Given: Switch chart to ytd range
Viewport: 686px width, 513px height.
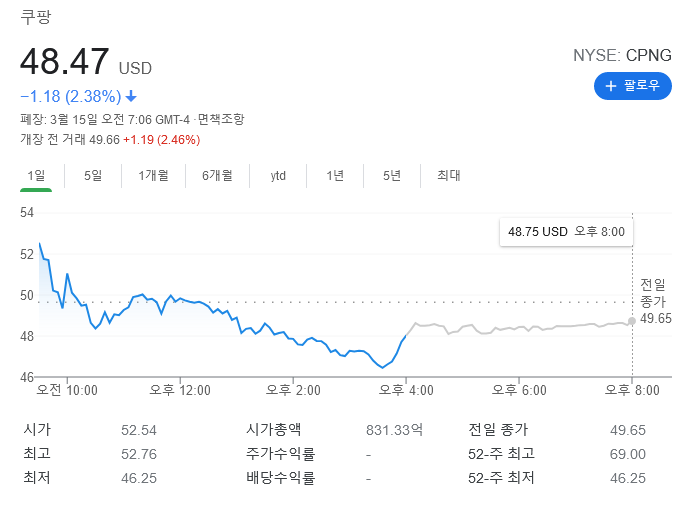Looking at the screenshot, I should tap(278, 176).
